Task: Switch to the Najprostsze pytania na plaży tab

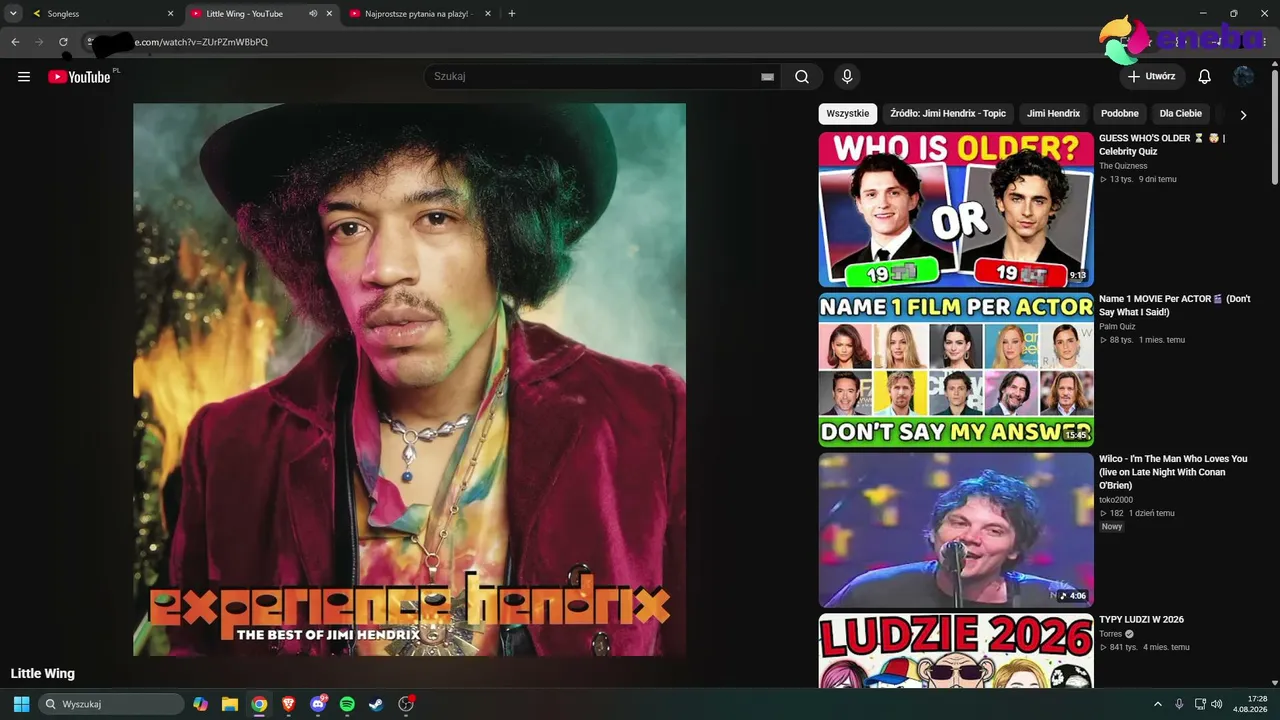Action: click(420, 14)
